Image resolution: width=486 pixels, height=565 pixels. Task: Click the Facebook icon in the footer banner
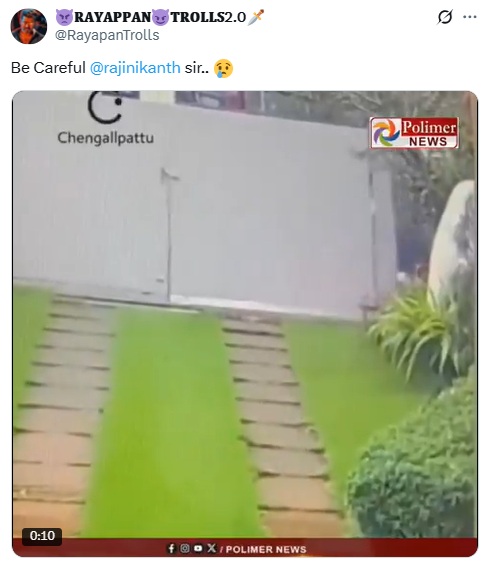tap(172, 548)
